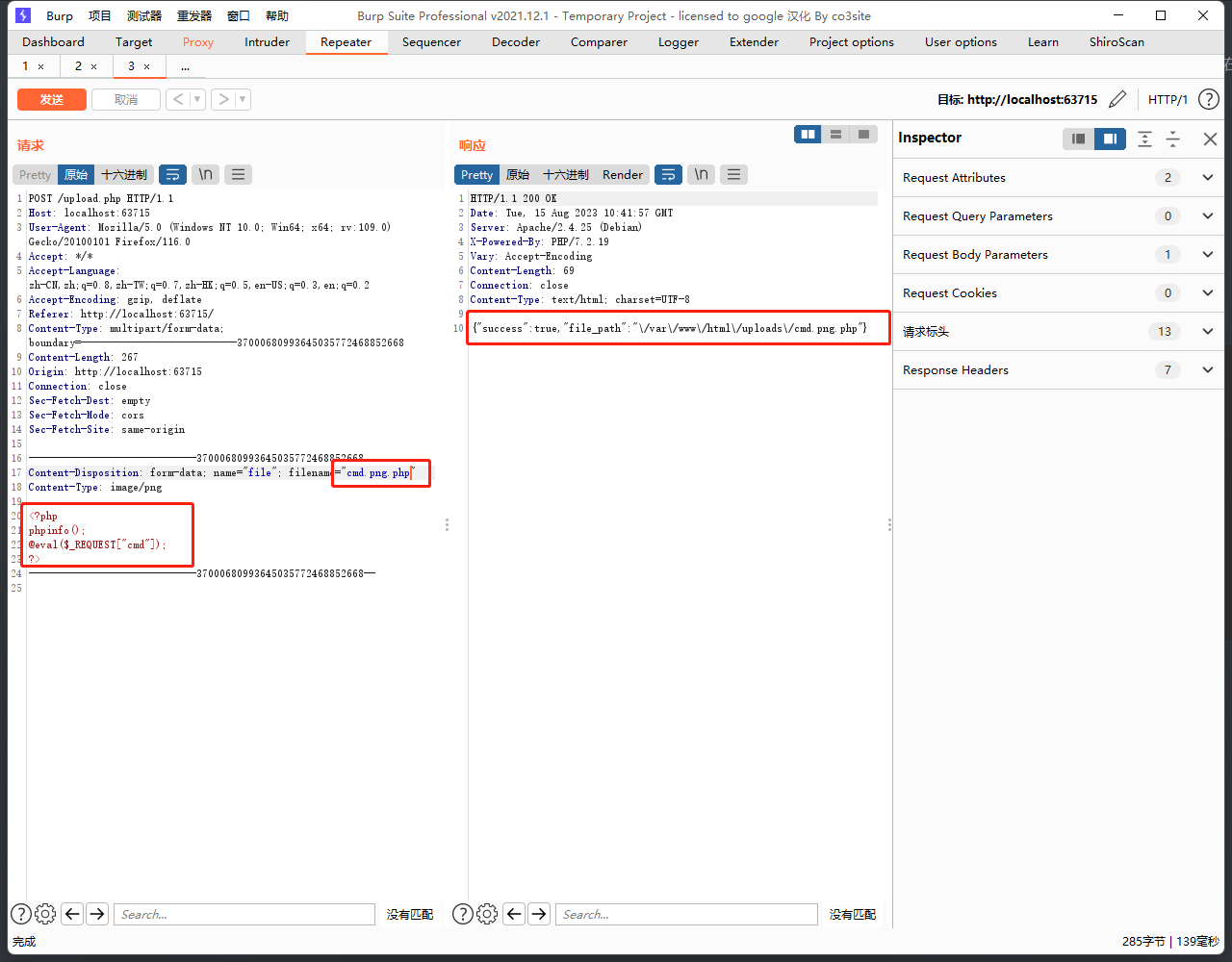Click the HTTP/1 protocol toggle

tap(1168, 99)
